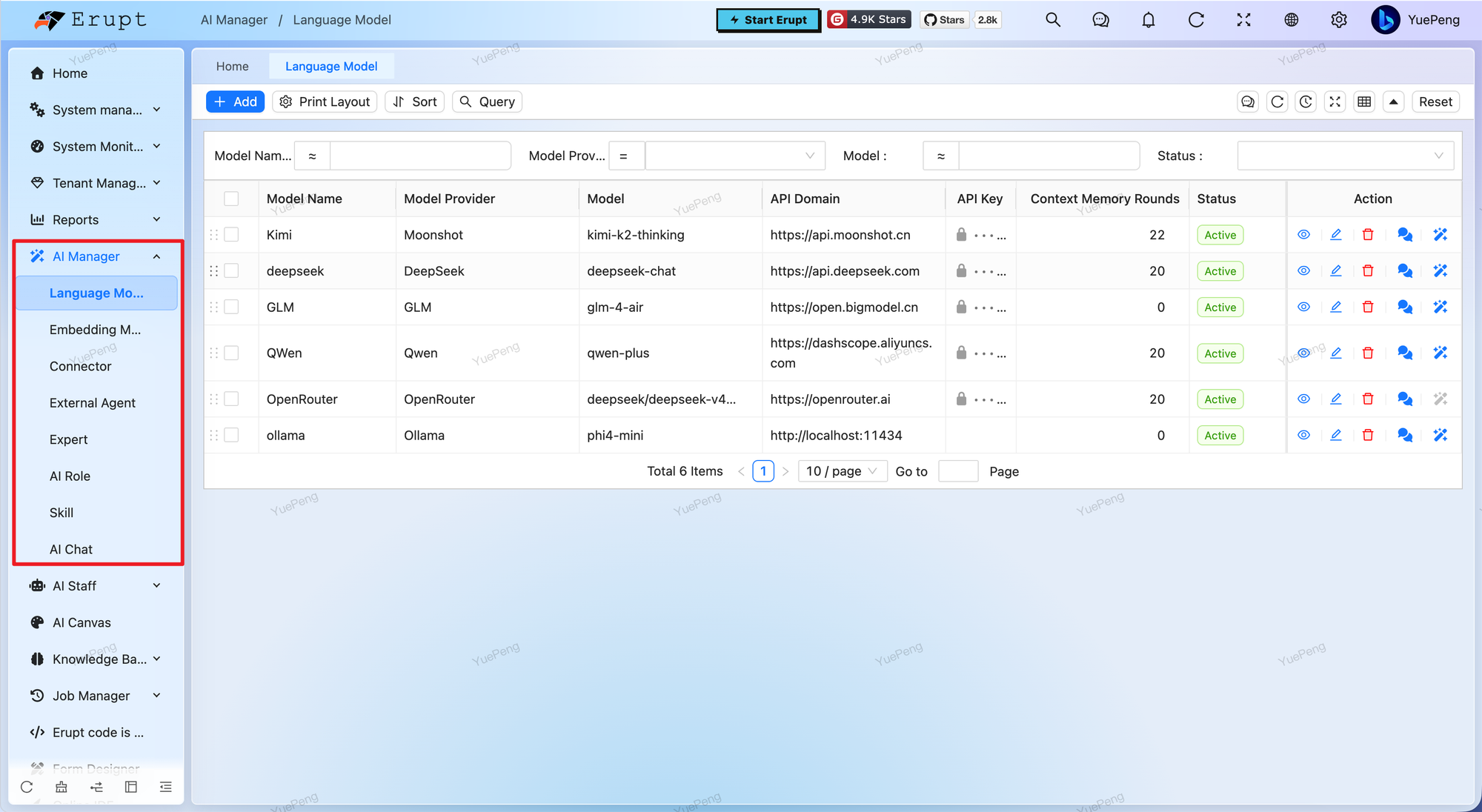1482x812 pixels.
Task: Toggle the select-all header checkbox
Action: pyautogui.click(x=231, y=199)
